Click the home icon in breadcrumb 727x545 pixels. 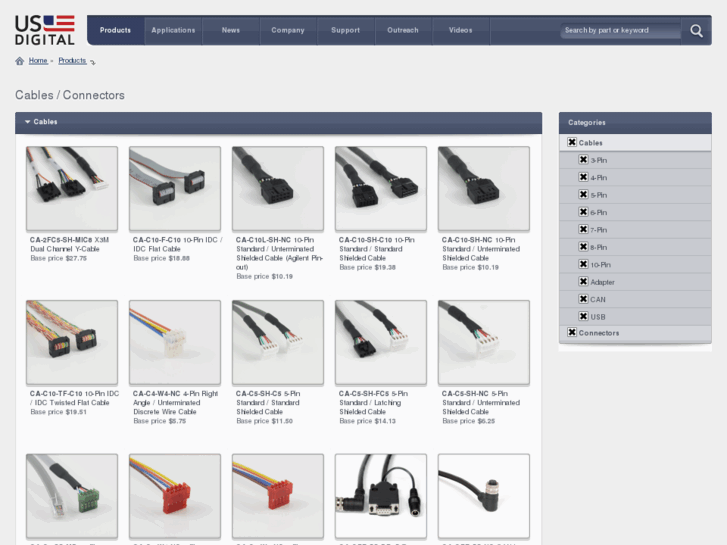tap(19, 61)
